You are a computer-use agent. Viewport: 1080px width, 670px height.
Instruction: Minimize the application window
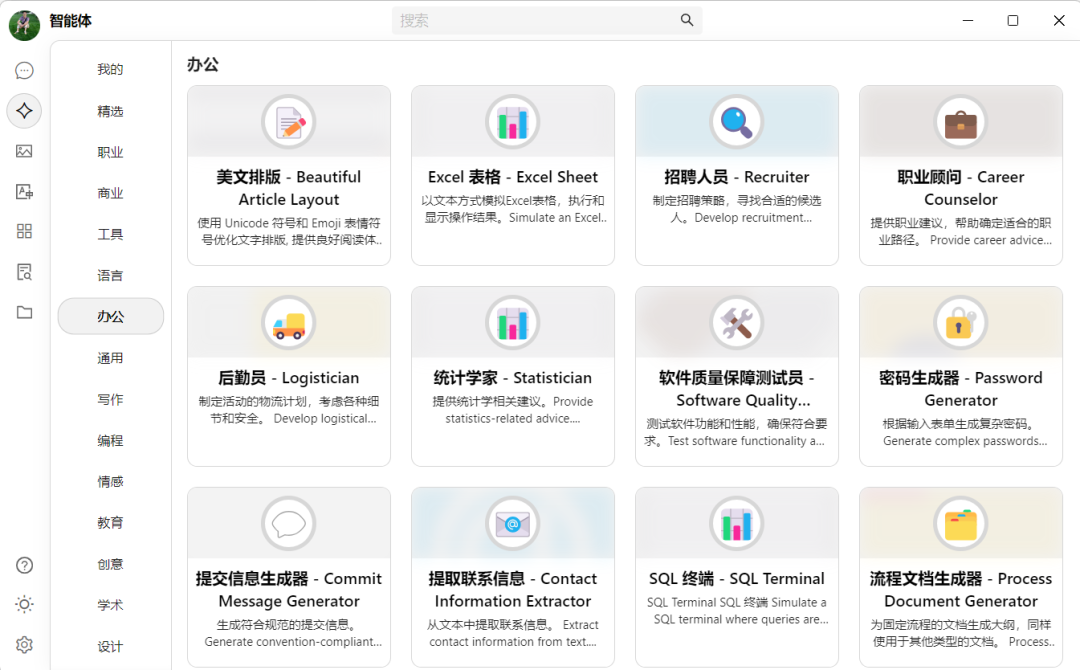tap(968, 21)
